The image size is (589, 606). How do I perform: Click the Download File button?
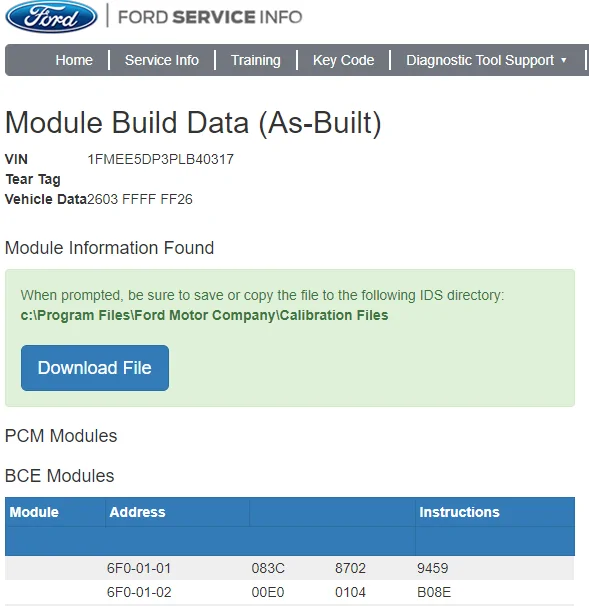click(x=95, y=368)
